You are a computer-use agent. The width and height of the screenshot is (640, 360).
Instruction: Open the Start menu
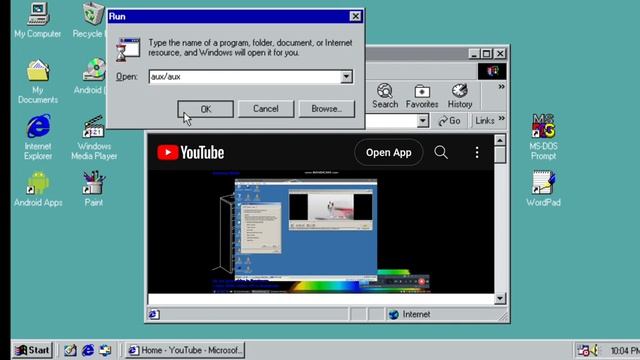click(x=32, y=350)
